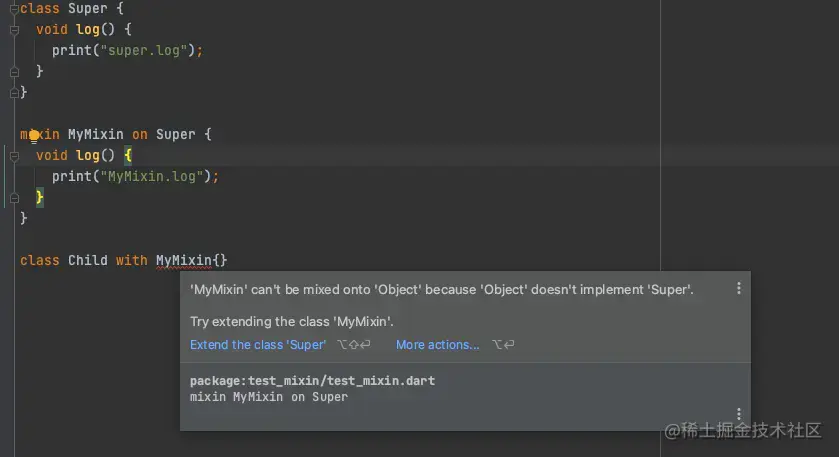Click fold end marker after super.log body

click(x=14, y=72)
